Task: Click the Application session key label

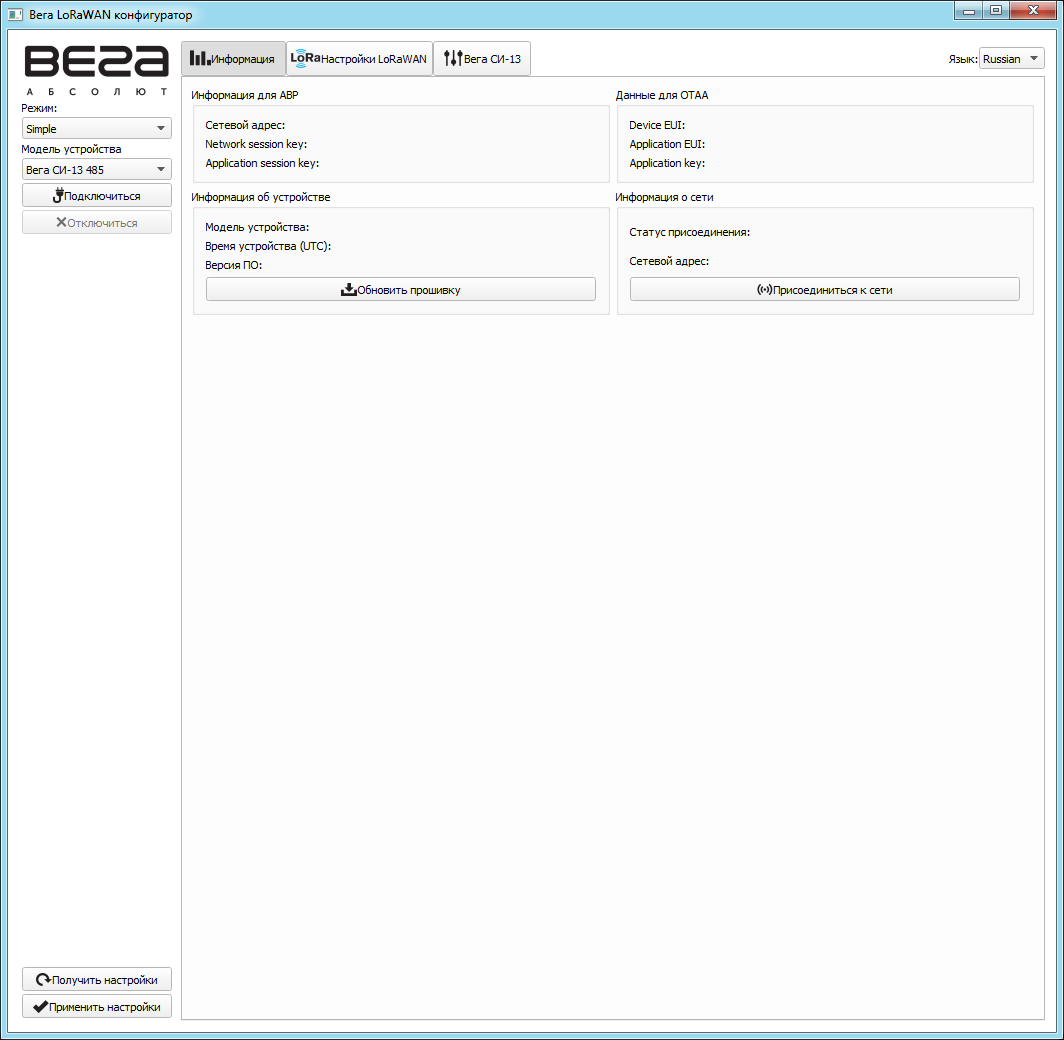Action: 262,163
